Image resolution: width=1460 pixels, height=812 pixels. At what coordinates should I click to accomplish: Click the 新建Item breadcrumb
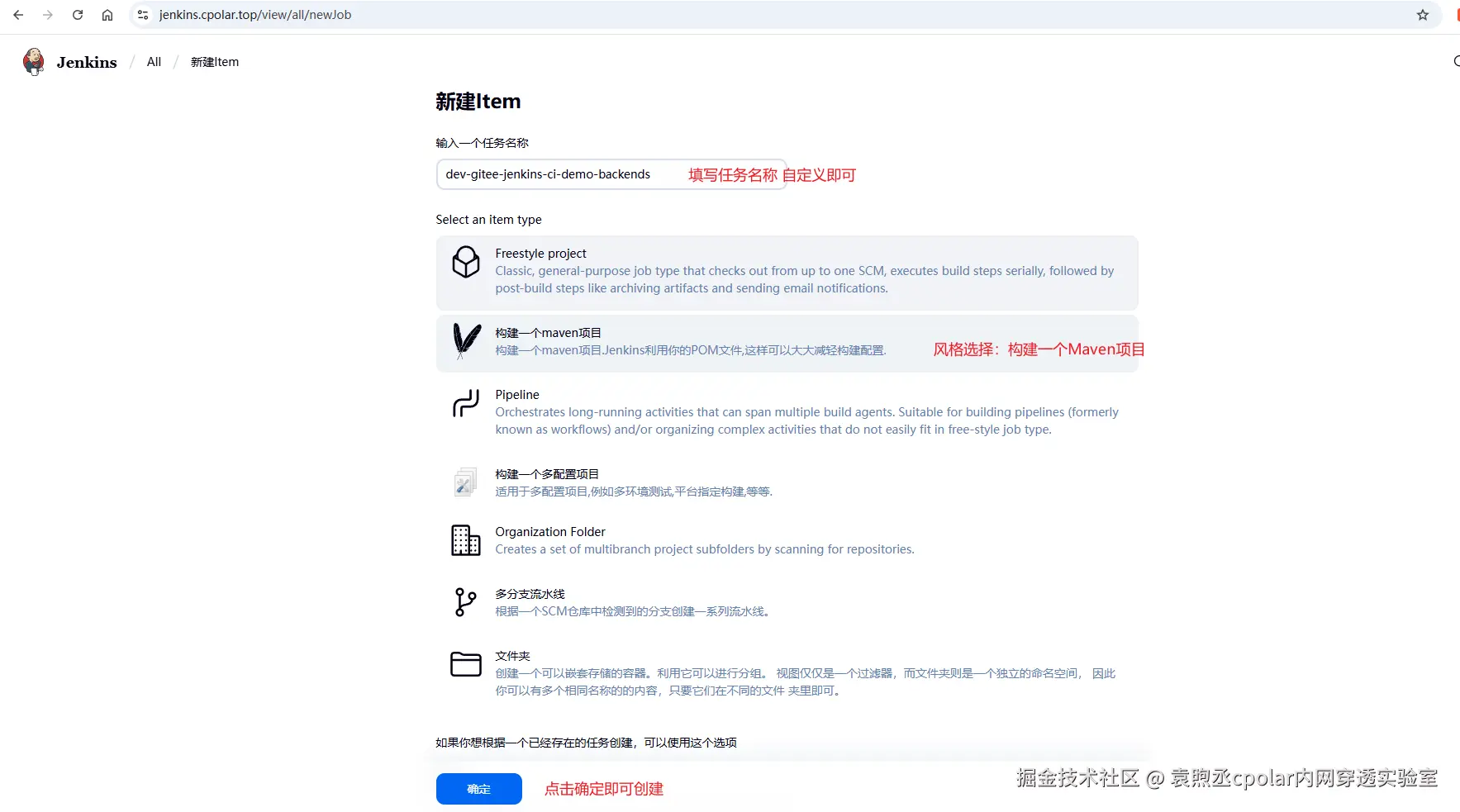point(215,62)
